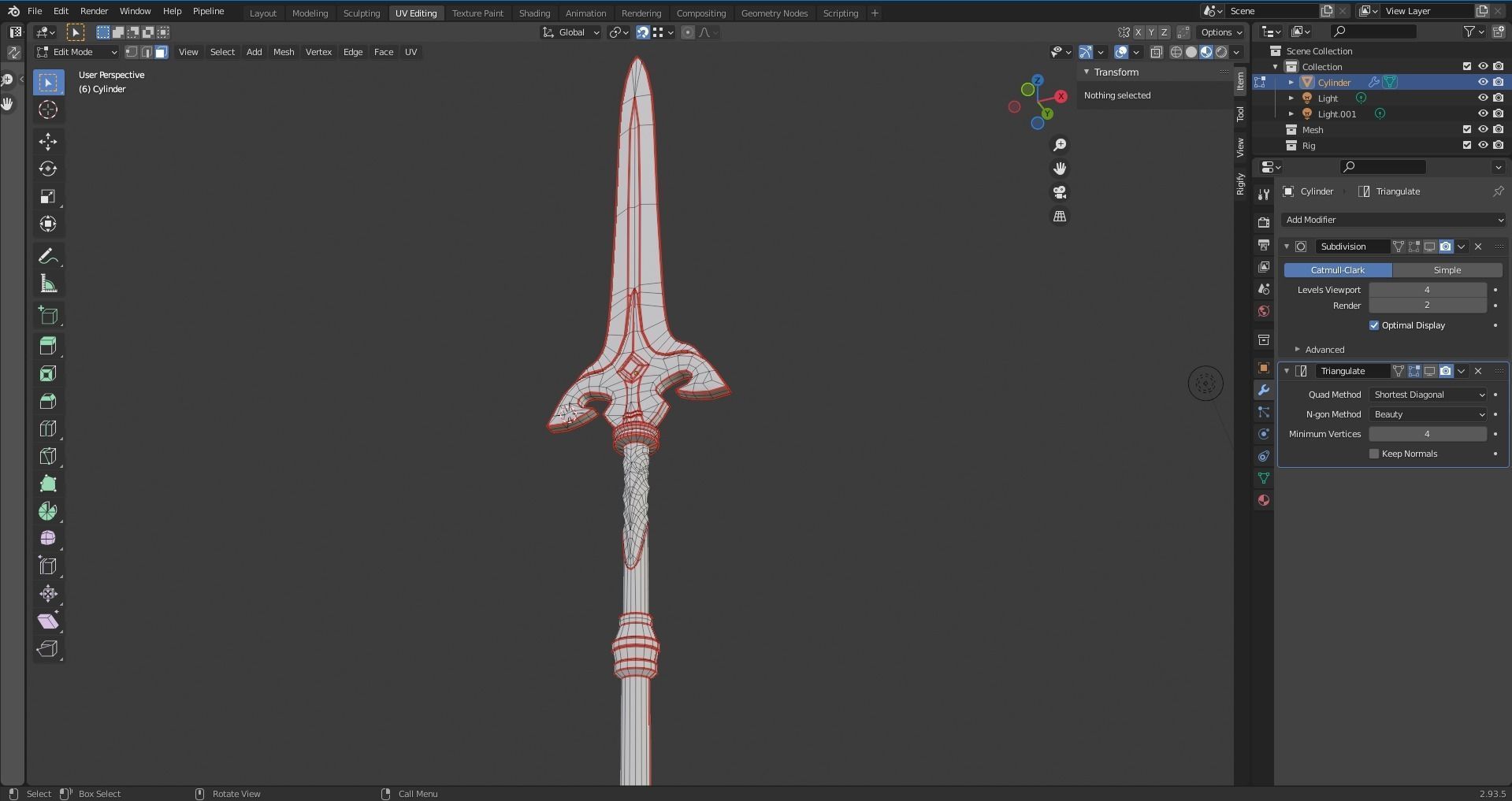Select Catmull-Clark subdivision type
1512x801 pixels.
1338,270
